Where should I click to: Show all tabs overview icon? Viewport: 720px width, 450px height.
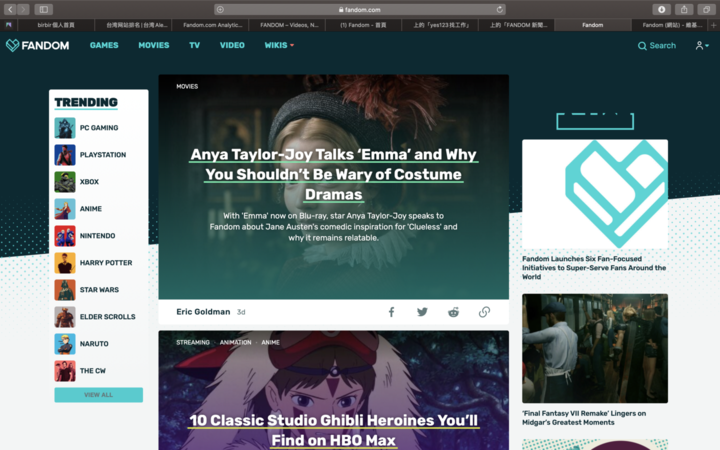(706, 9)
